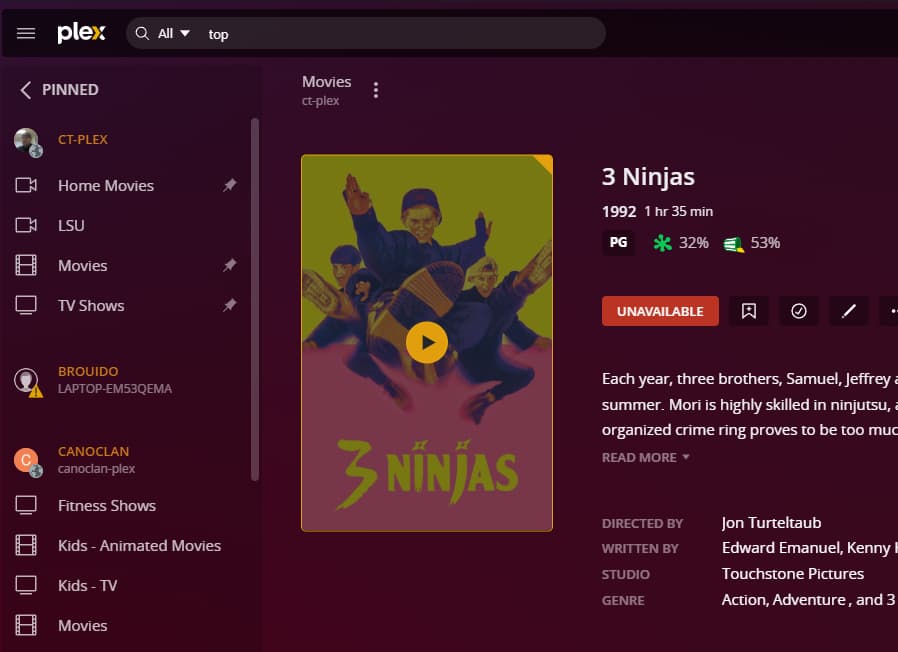Click the Movies breadcrumb title
Viewport: 898px width, 652px height.
(x=326, y=82)
